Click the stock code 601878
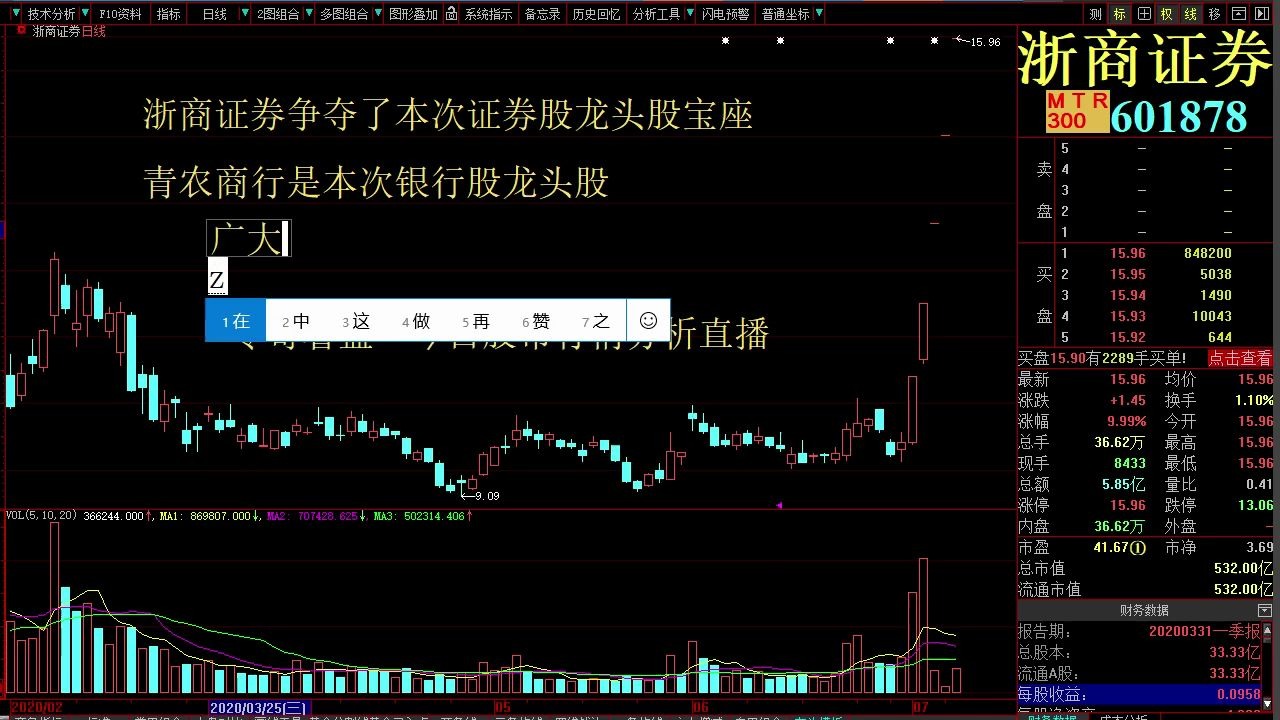The height and width of the screenshot is (720, 1280). [1179, 117]
